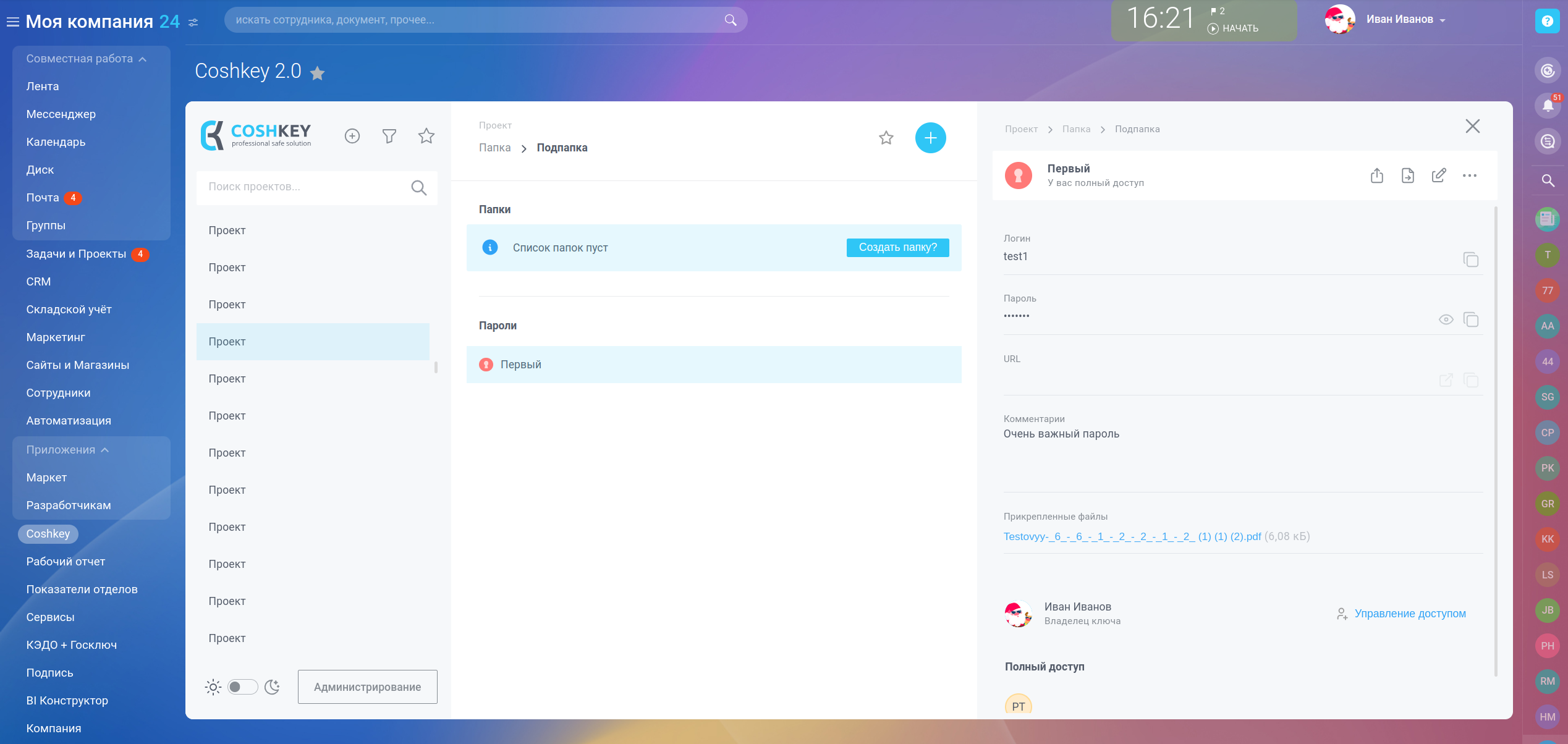Select the highlighted Проект in list
Screen dimensions: 1568x744
(313, 342)
